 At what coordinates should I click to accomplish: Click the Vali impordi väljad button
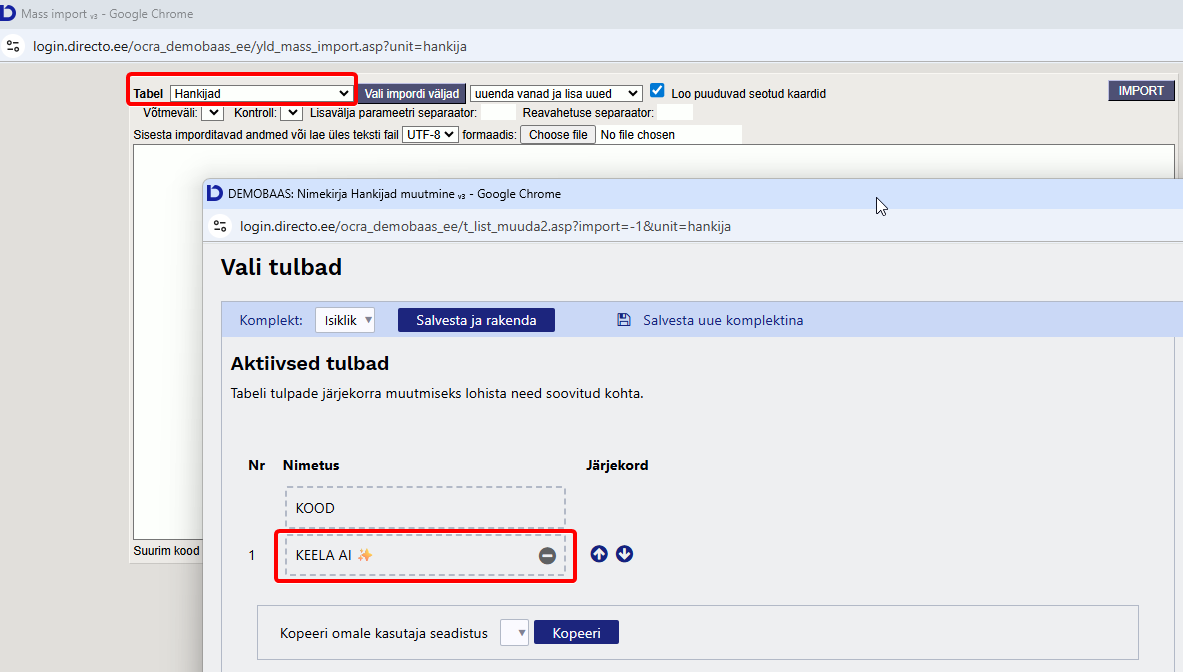(412, 93)
